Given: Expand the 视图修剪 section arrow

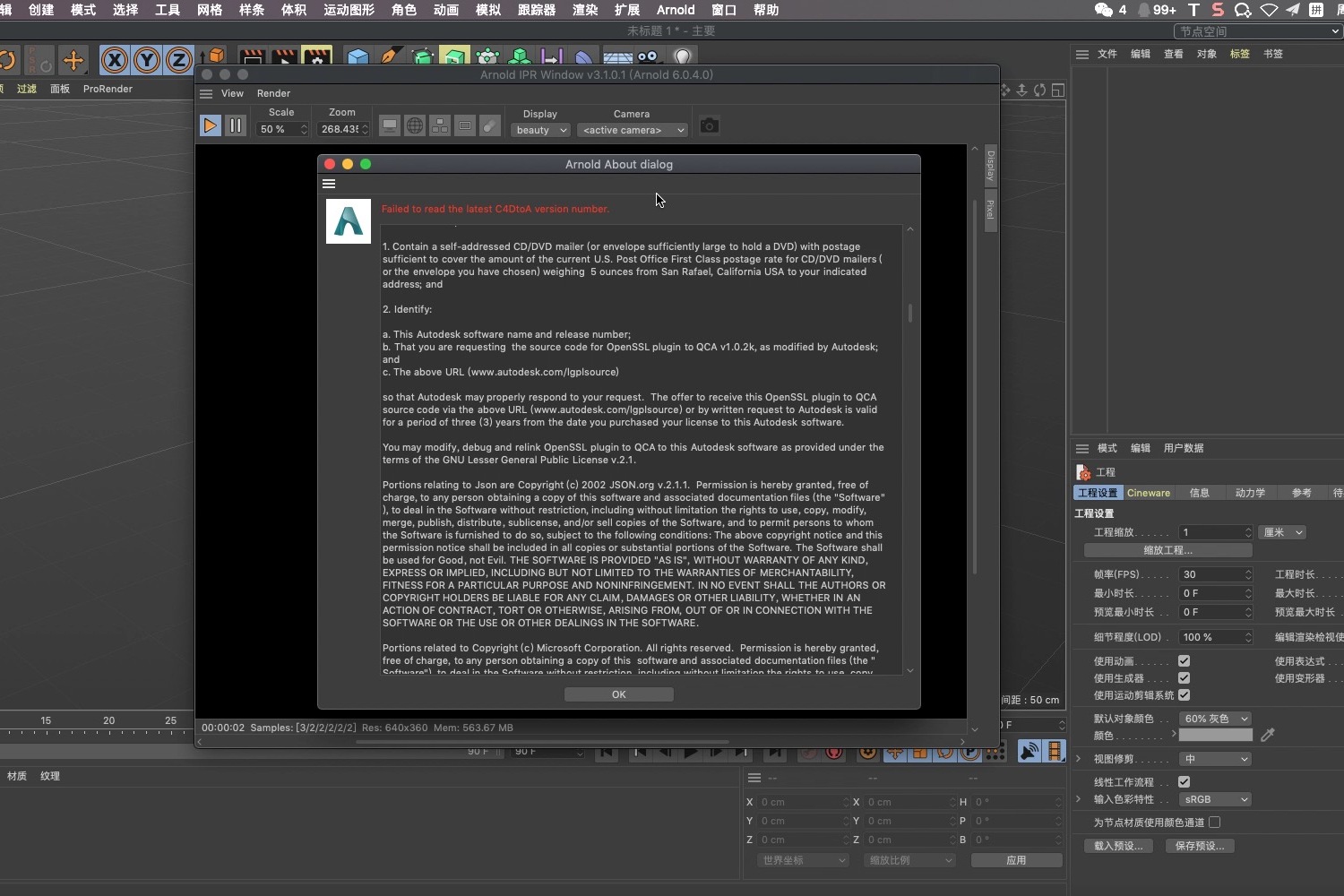Looking at the screenshot, I should tap(1079, 759).
